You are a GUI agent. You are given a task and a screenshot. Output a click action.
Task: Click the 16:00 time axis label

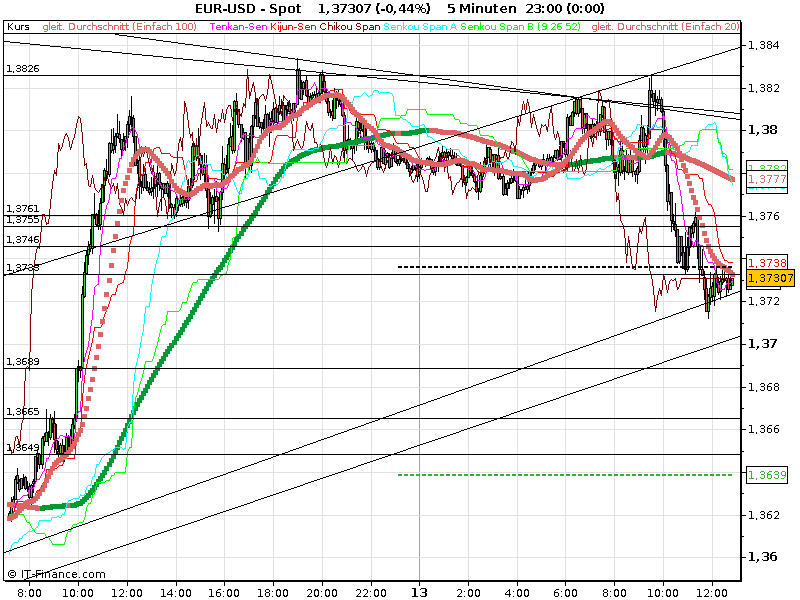pyautogui.click(x=224, y=593)
